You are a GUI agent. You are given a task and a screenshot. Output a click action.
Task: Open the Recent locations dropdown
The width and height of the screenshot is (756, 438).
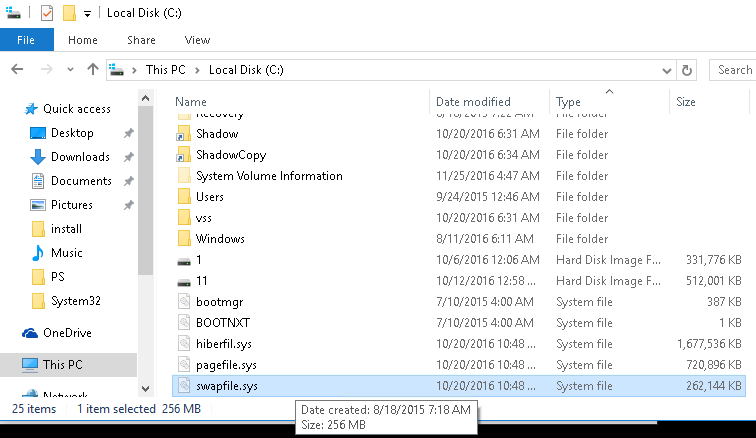point(70,70)
